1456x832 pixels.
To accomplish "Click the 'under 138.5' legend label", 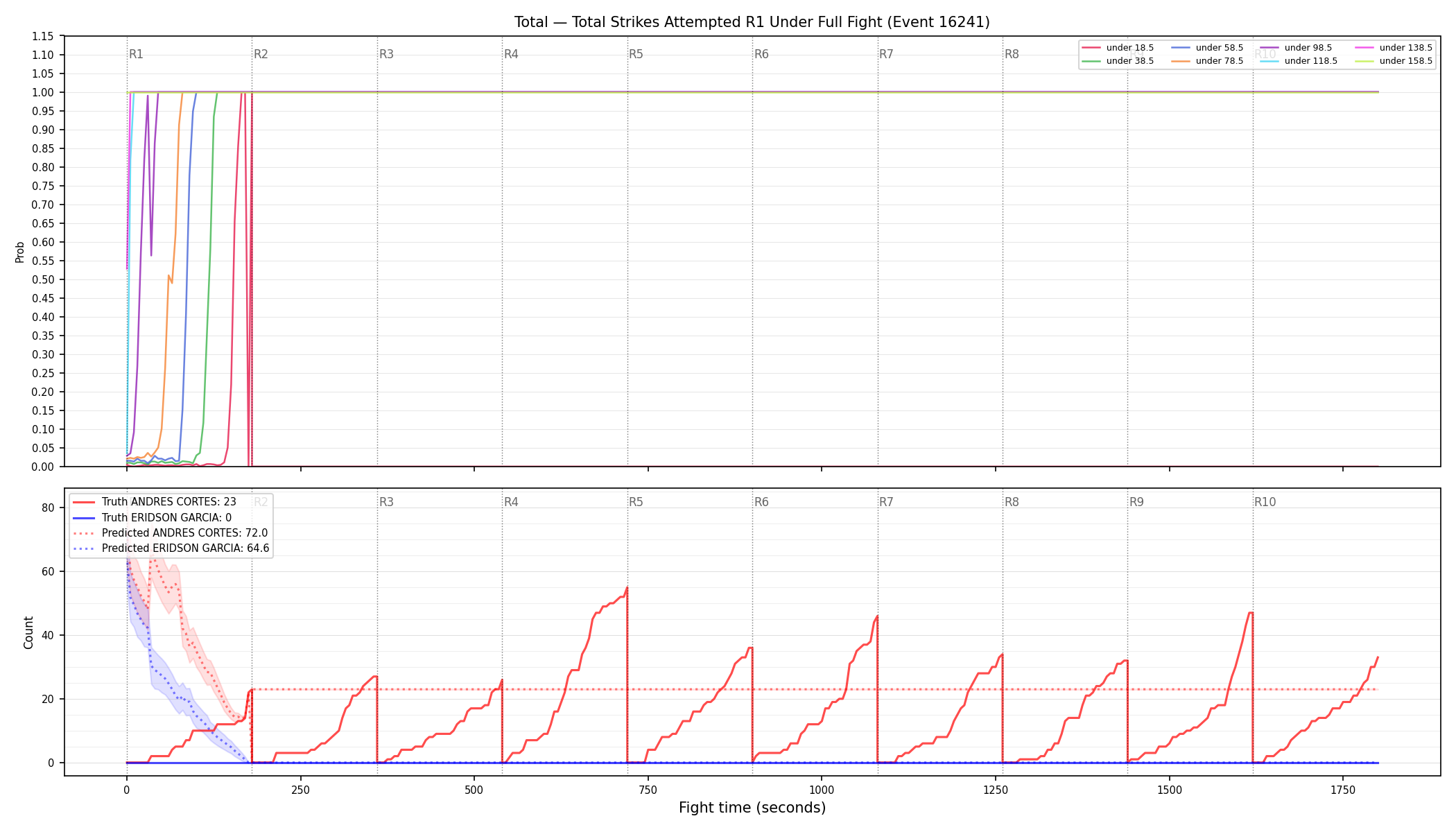I will tap(1406, 48).
